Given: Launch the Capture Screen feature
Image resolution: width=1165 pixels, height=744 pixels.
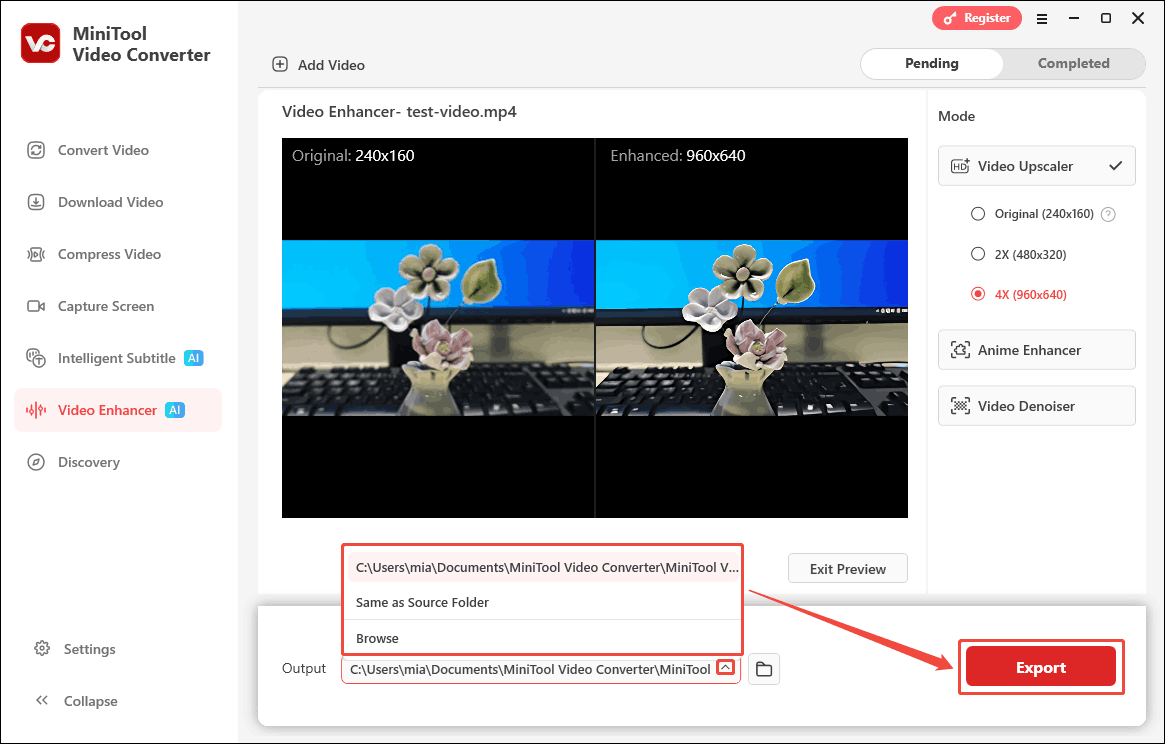Looking at the screenshot, I should (106, 305).
